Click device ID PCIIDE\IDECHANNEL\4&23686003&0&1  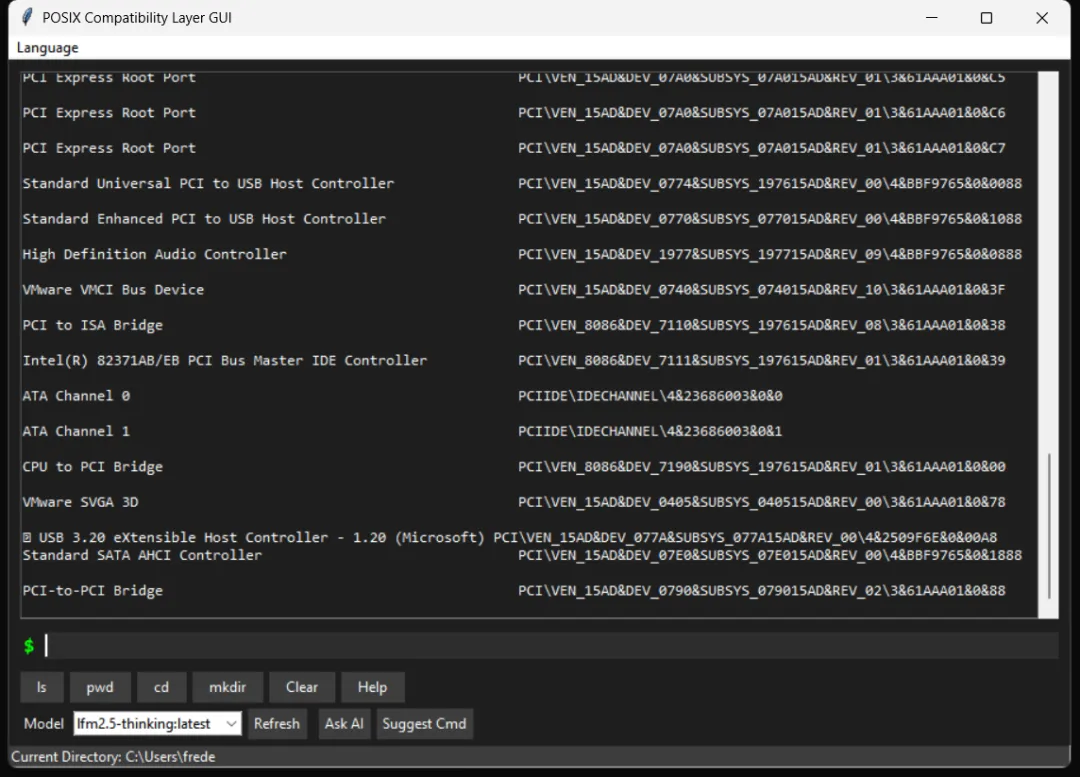pyautogui.click(x=650, y=431)
